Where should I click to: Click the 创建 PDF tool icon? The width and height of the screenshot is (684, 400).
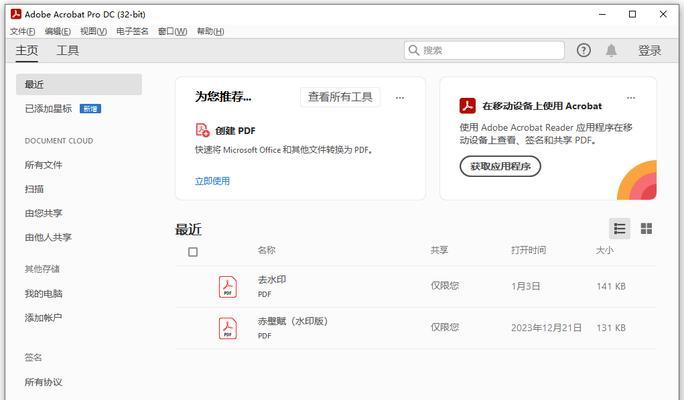(202, 130)
